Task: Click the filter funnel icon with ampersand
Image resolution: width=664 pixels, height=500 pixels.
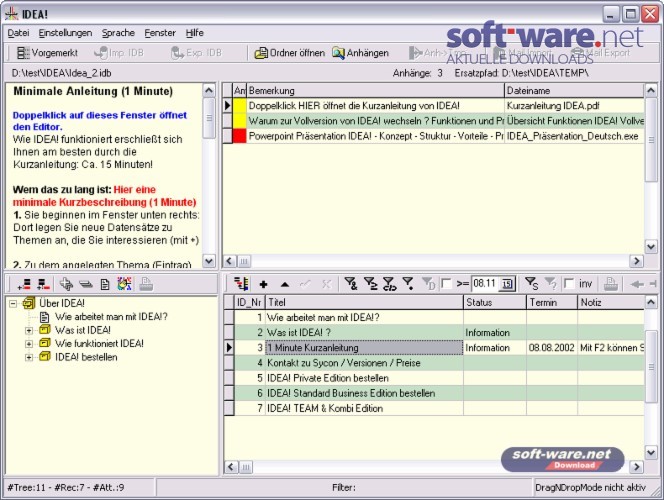Action: click(x=351, y=284)
